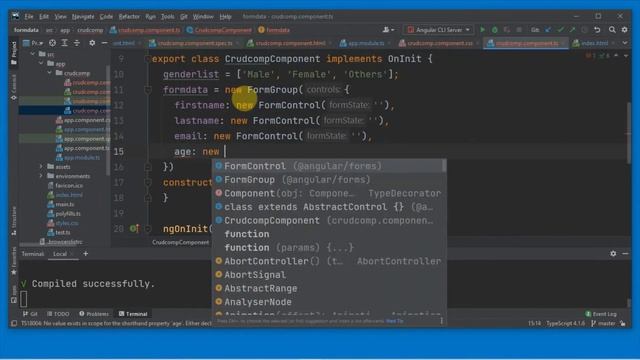Open the Code menu
The height and width of the screenshot is (360, 640).
coord(106,17)
